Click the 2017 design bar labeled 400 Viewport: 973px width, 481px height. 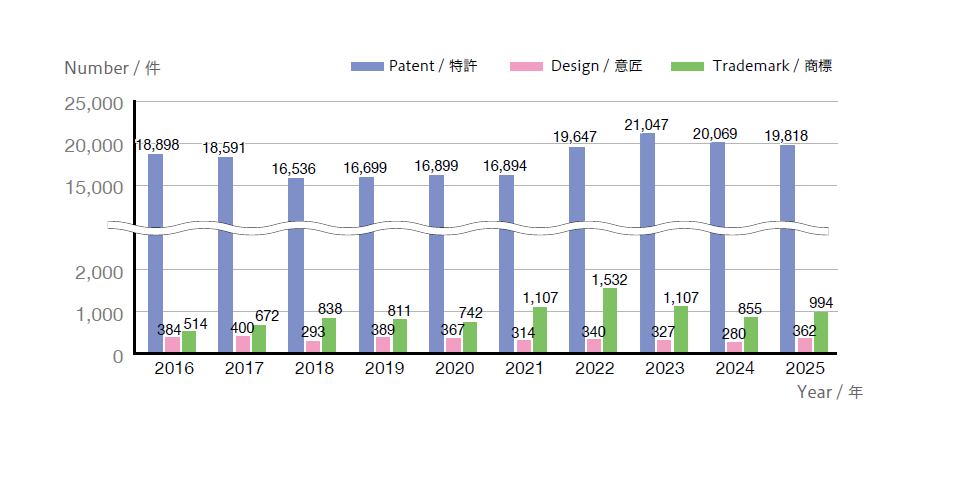[243, 344]
